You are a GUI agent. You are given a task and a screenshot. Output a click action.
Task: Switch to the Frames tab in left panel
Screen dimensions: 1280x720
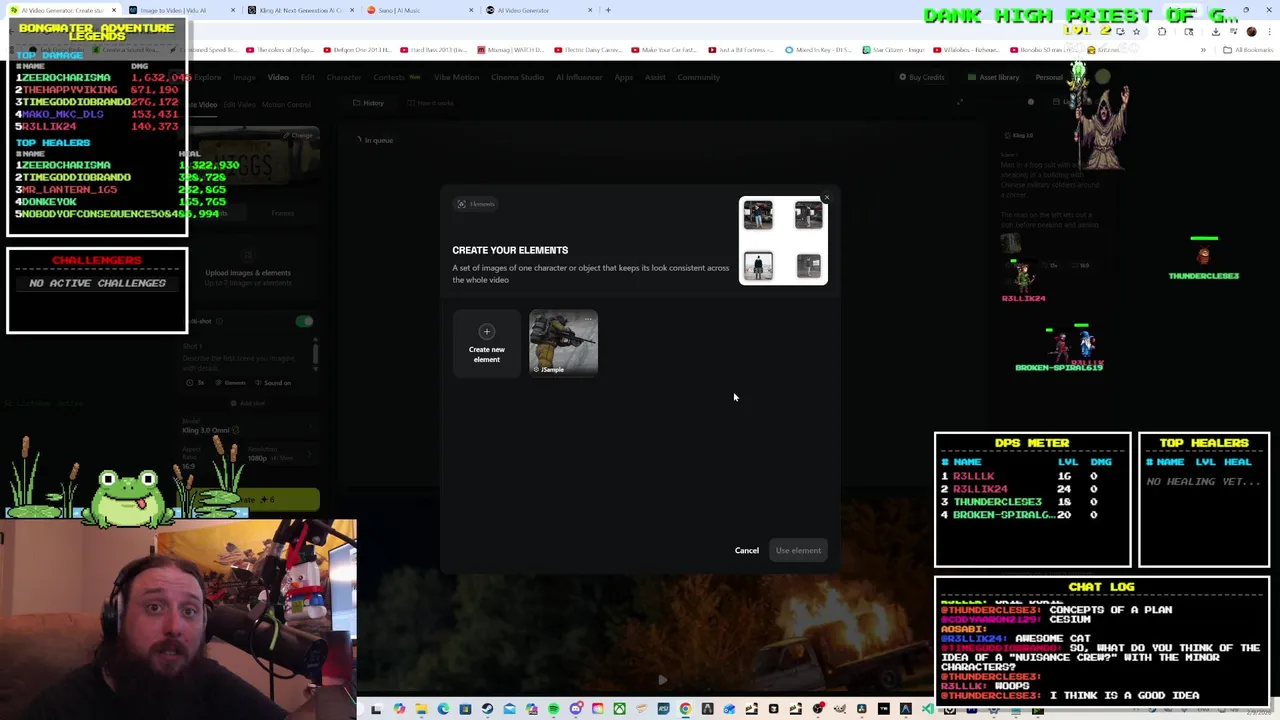click(x=283, y=213)
